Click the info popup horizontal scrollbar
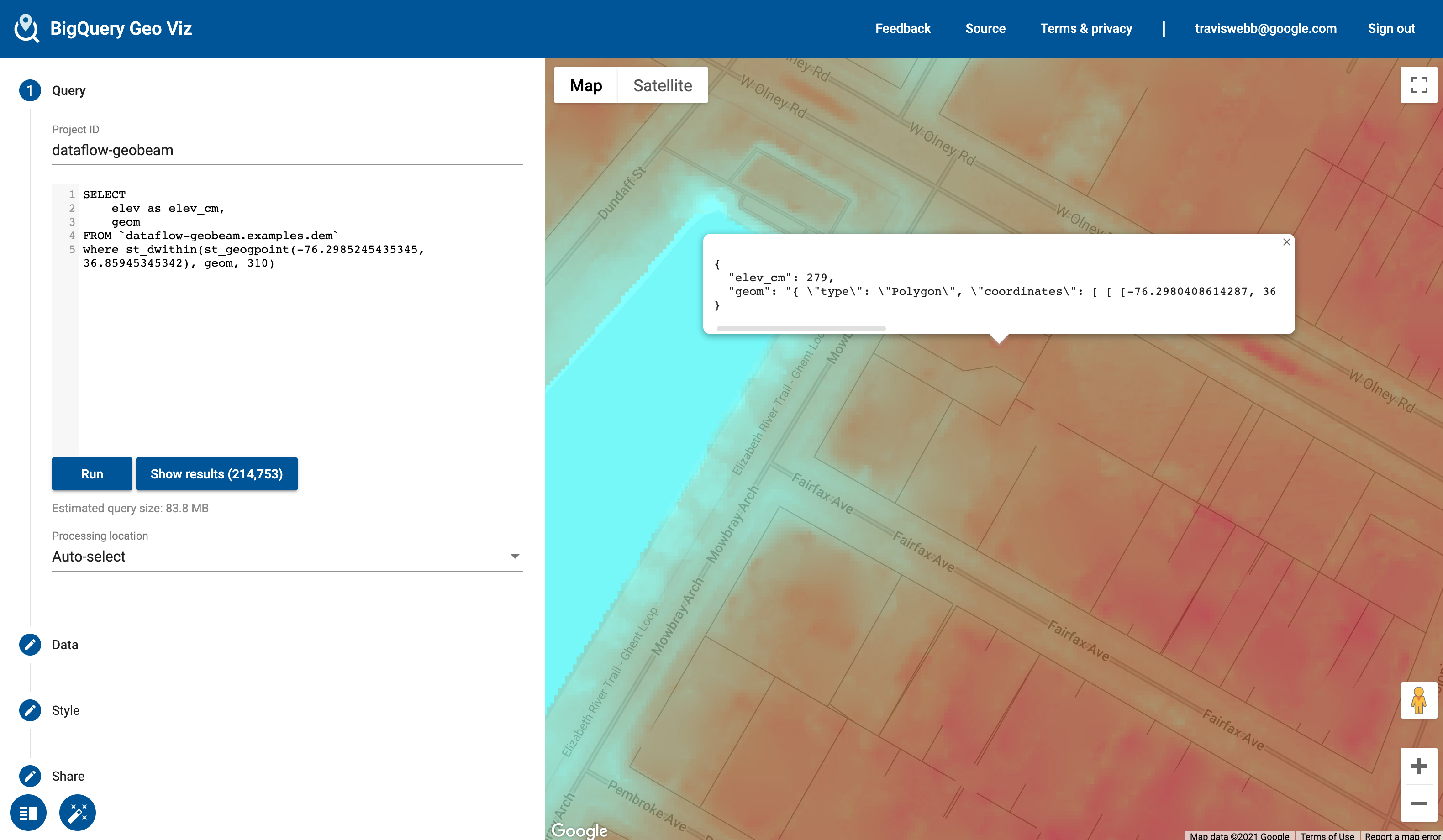Viewport: 1443px width, 840px height. pos(800,329)
